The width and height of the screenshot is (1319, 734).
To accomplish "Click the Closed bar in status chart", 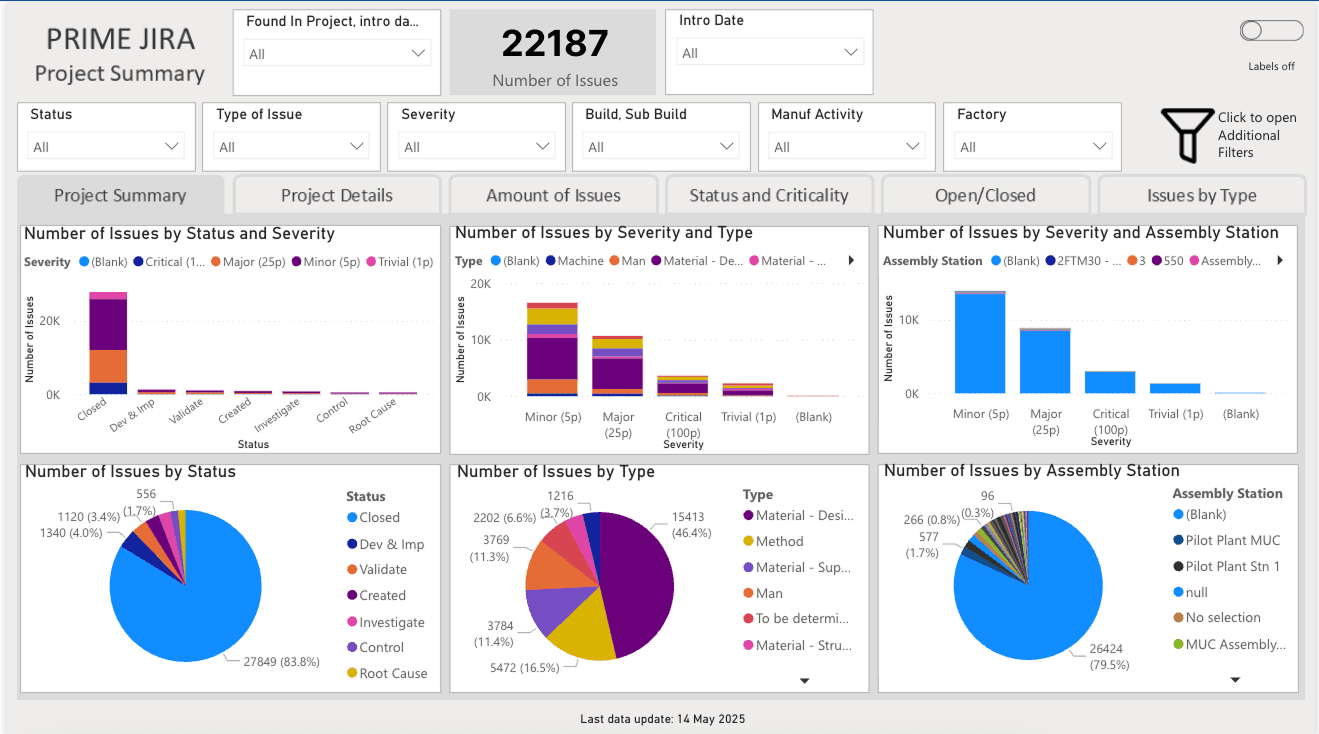I will click(x=108, y=343).
